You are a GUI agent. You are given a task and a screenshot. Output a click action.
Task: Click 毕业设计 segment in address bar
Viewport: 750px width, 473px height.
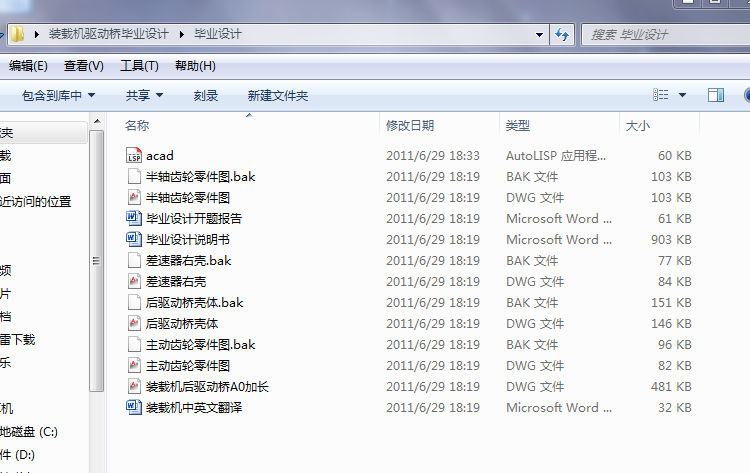tap(218, 34)
